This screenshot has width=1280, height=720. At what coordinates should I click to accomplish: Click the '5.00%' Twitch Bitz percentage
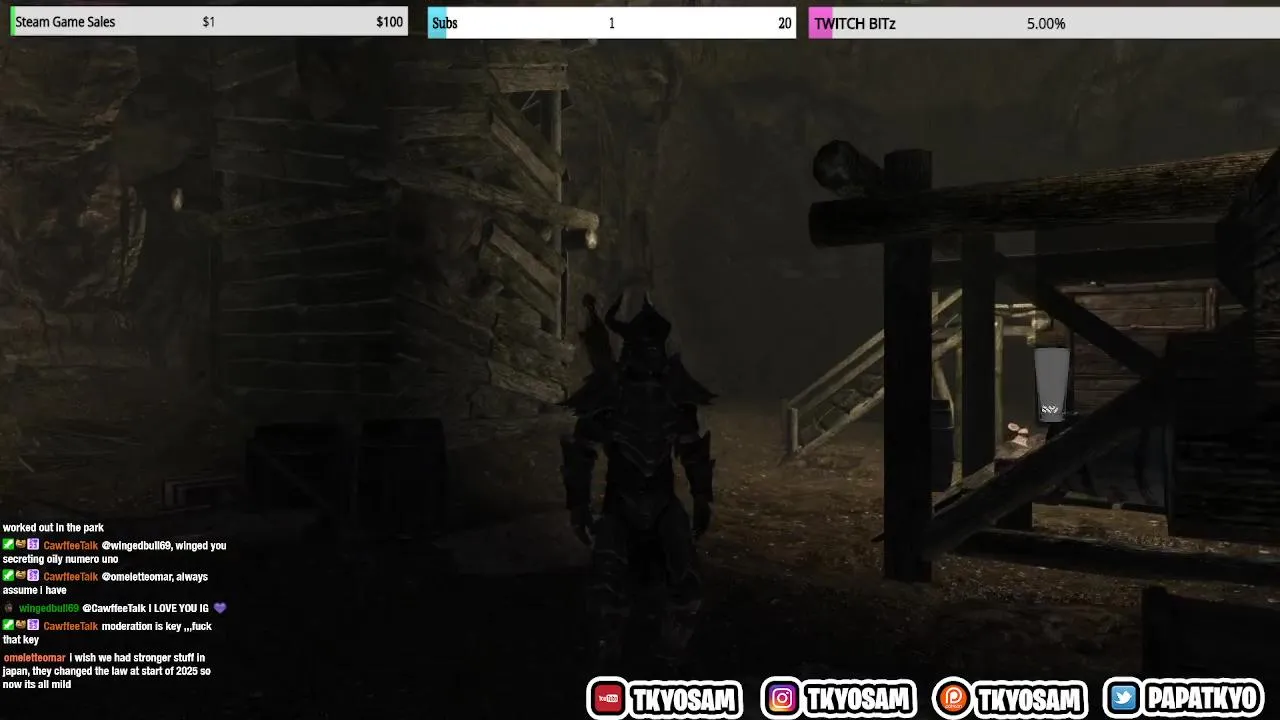tap(1046, 23)
